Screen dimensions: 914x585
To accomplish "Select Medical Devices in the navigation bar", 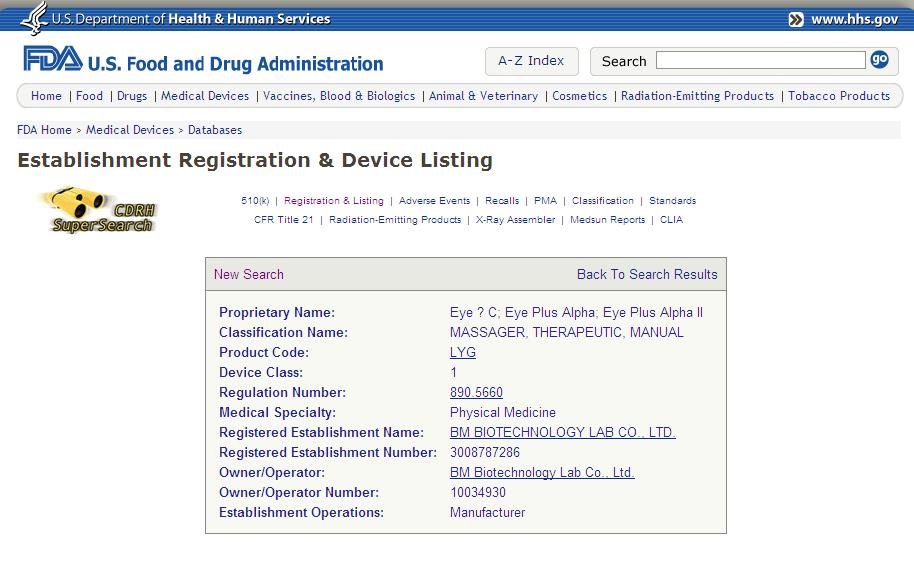I will (205, 96).
